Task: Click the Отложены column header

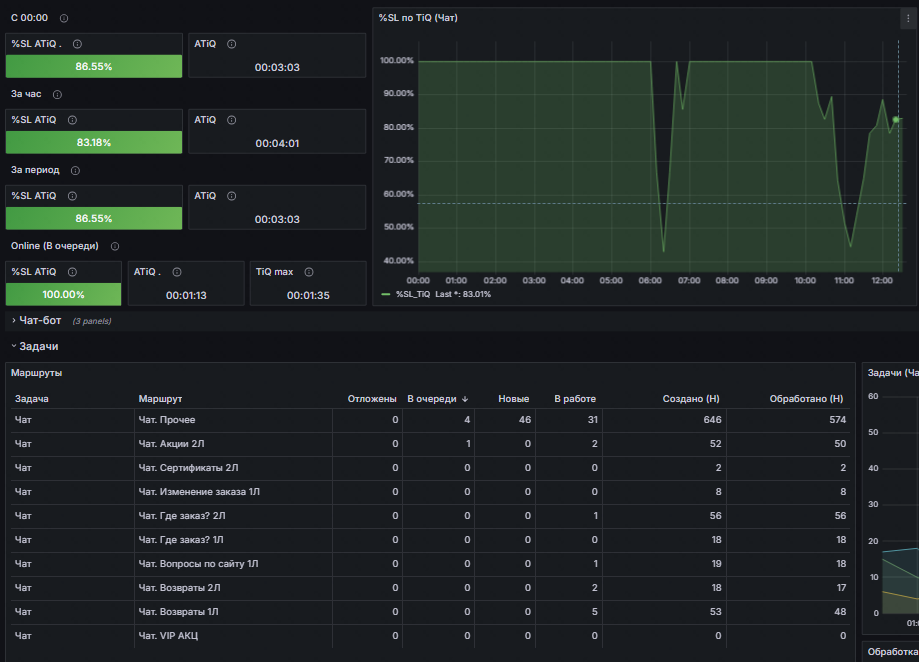Action: coord(372,399)
